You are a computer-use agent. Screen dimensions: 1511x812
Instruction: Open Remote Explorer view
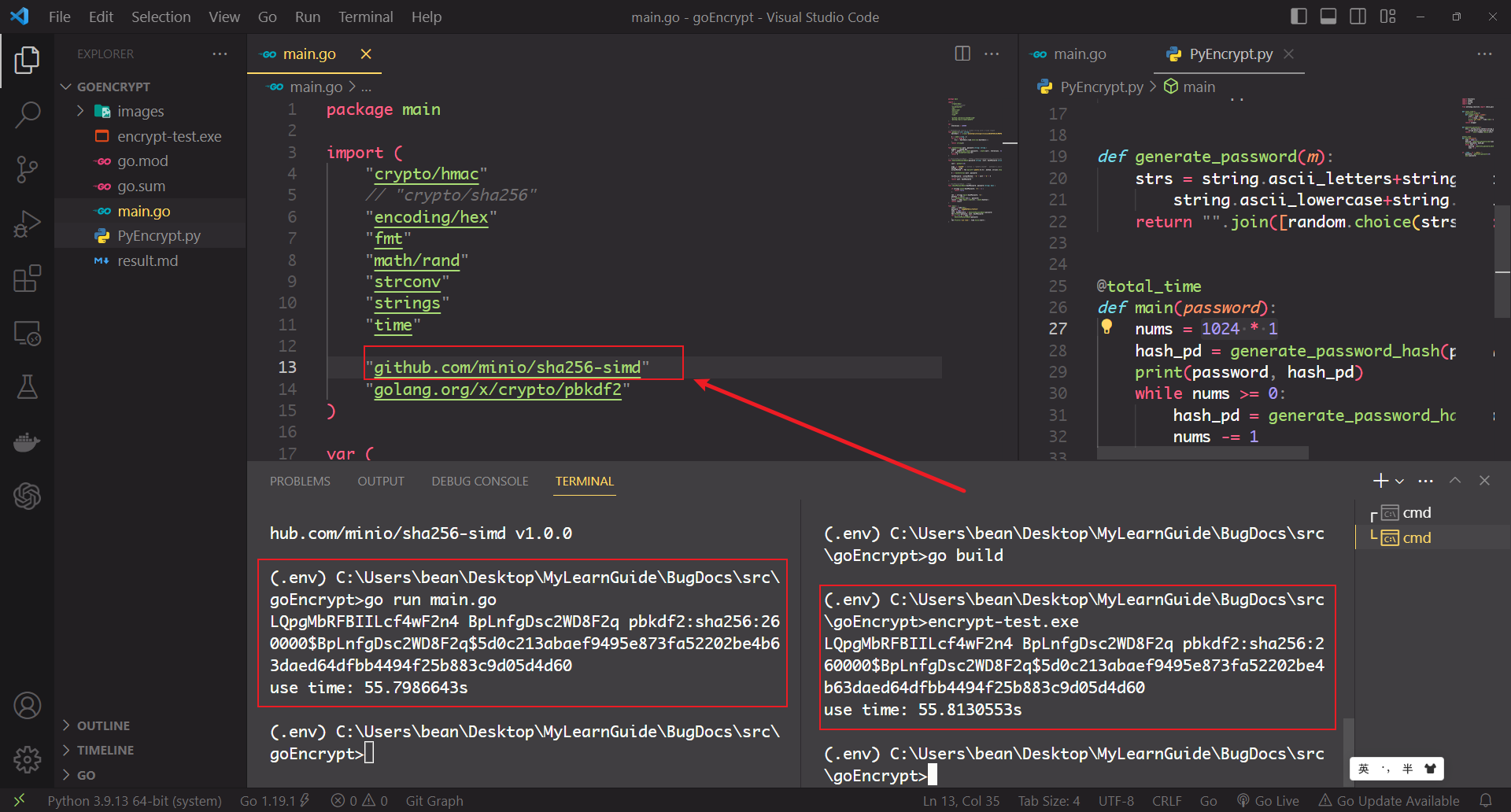27,333
